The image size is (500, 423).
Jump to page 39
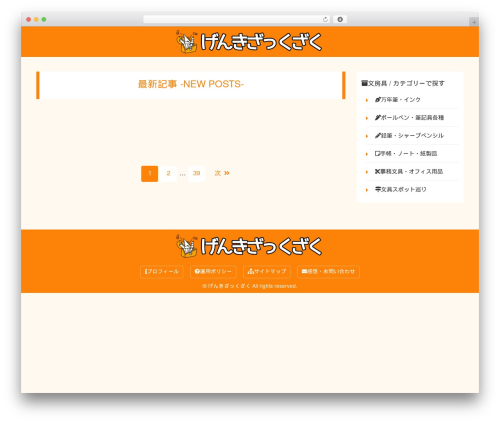(x=196, y=173)
